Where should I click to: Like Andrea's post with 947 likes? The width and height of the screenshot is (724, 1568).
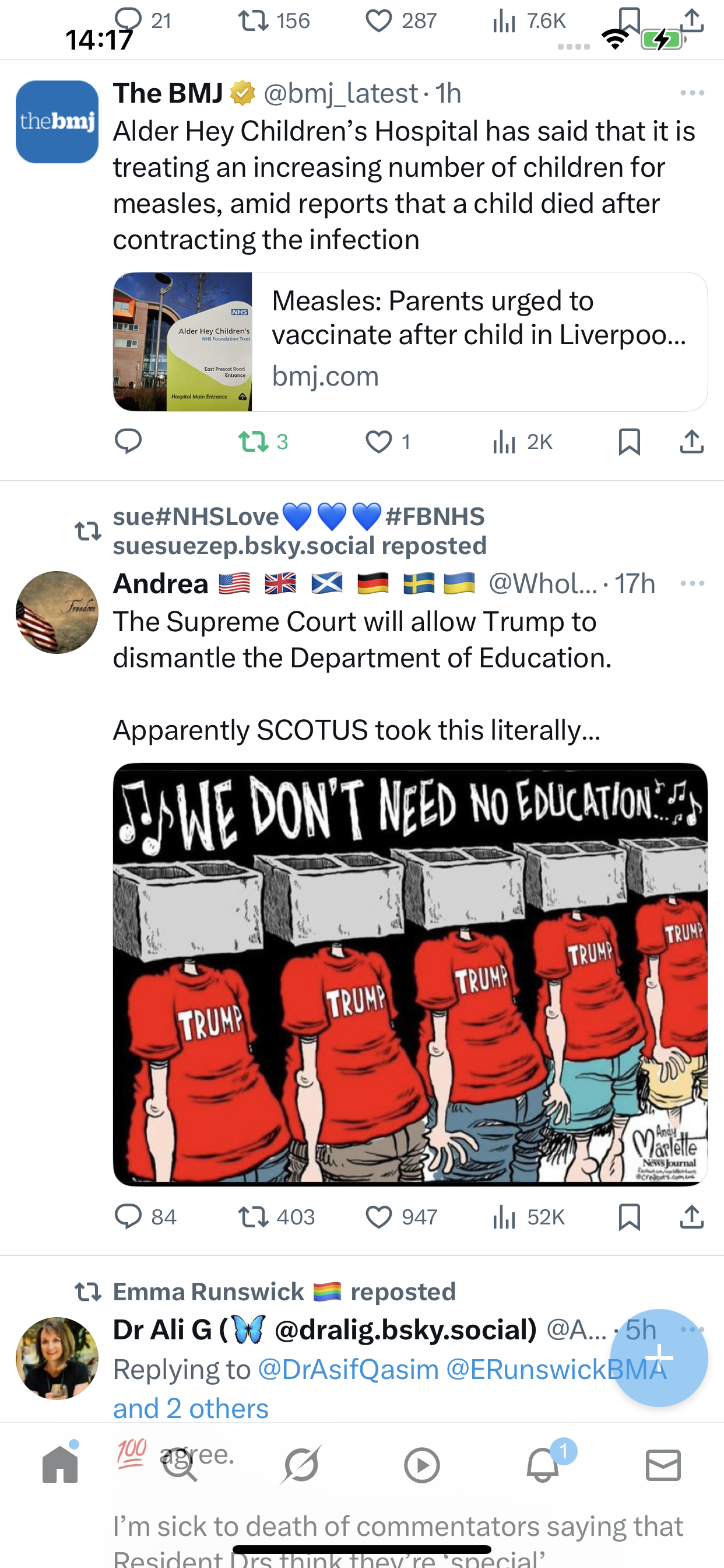401,1217
